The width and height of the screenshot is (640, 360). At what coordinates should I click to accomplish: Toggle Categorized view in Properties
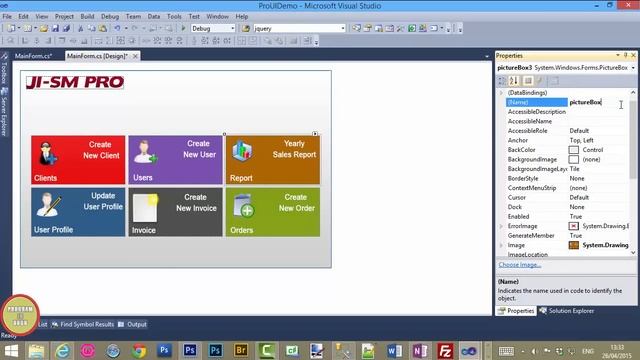(502, 81)
